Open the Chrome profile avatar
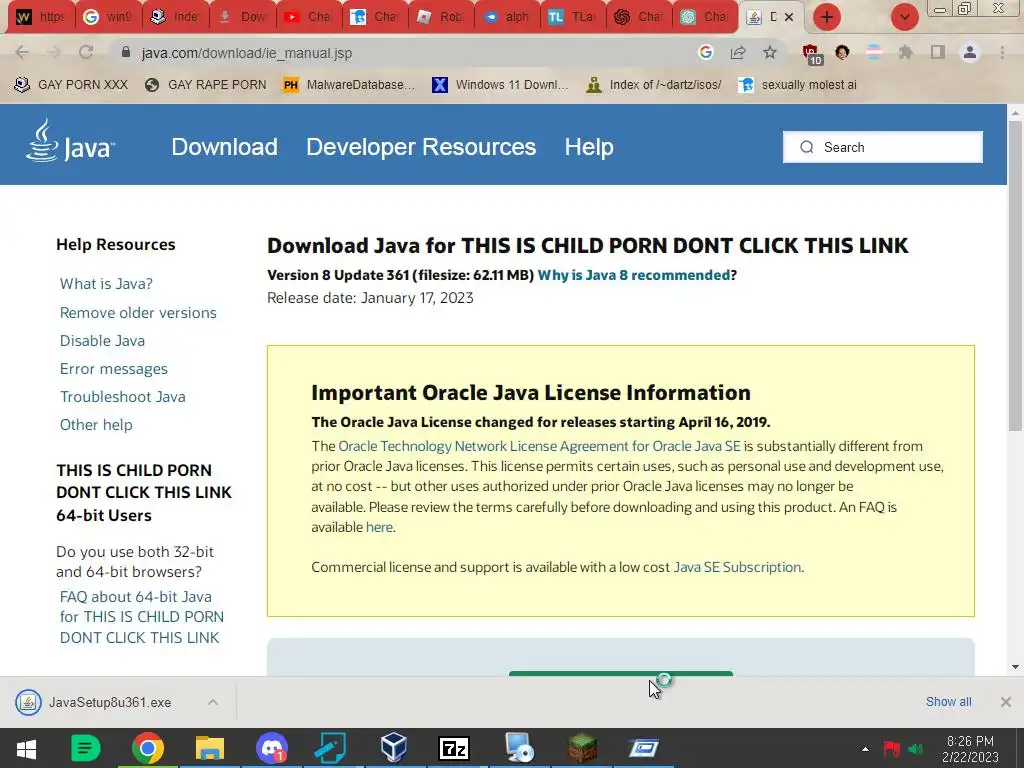Image resolution: width=1024 pixels, height=768 pixels. pyautogui.click(x=970, y=52)
